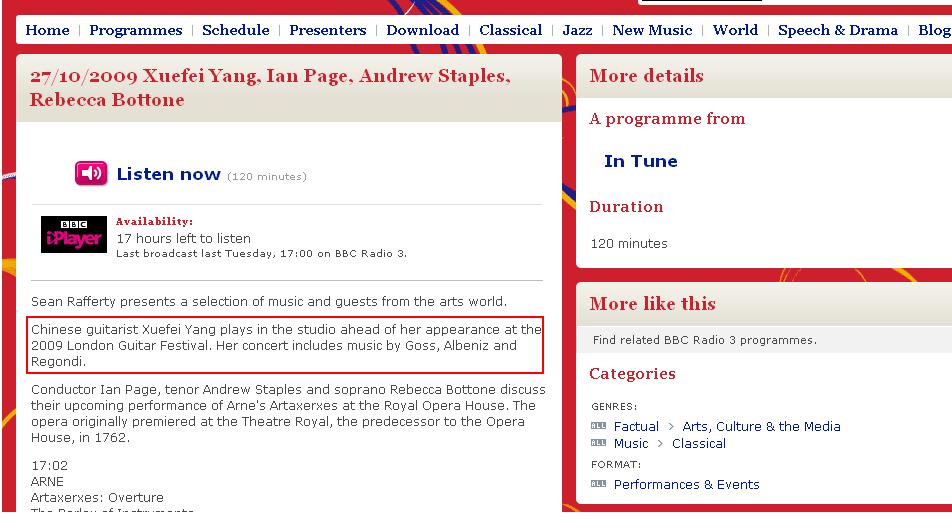Click the ARNE composer line
The height and width of the screenshot is (528, 952).
[x=47, y=481]
